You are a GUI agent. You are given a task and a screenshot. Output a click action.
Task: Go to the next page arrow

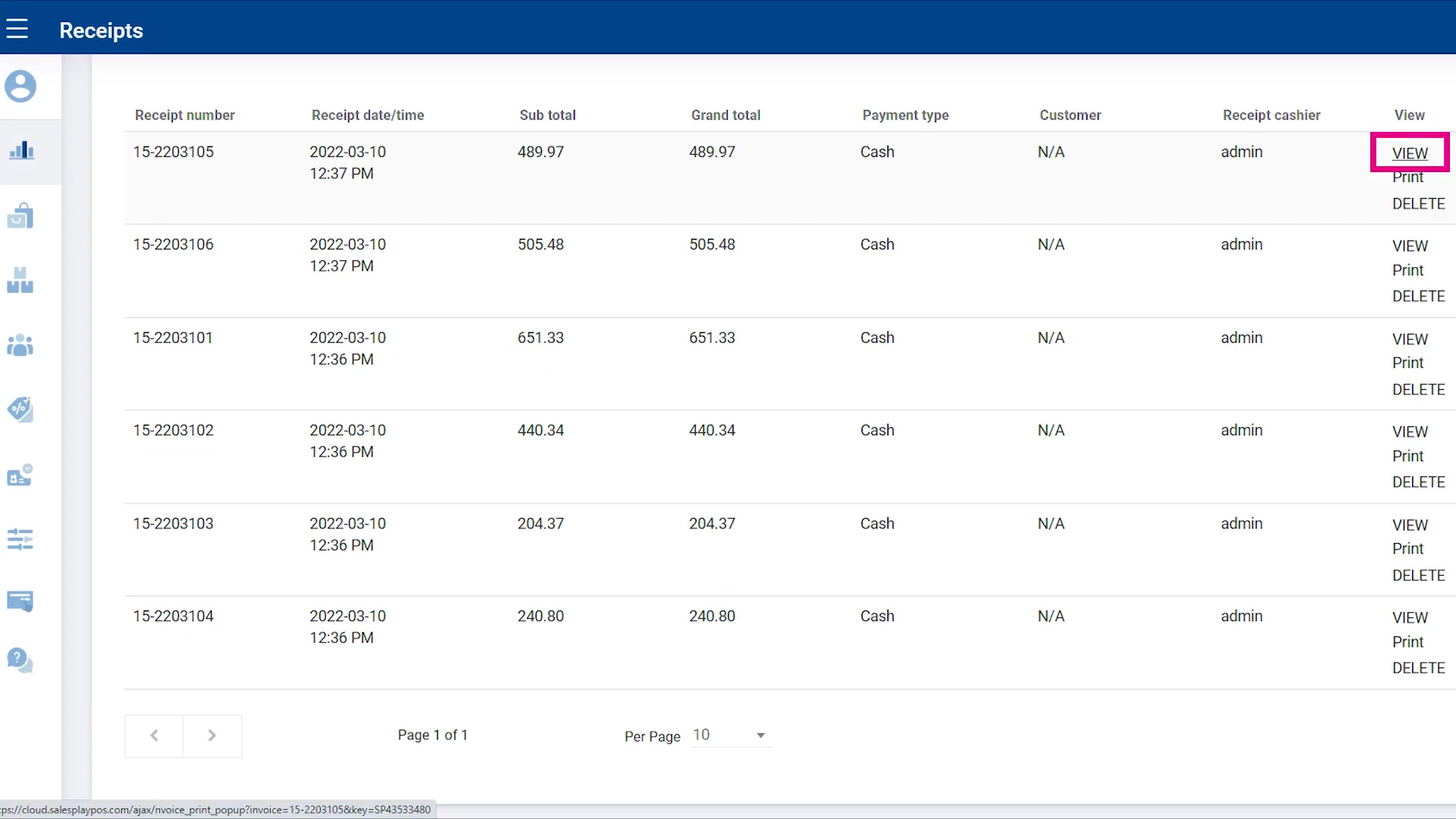click(212, 736)
